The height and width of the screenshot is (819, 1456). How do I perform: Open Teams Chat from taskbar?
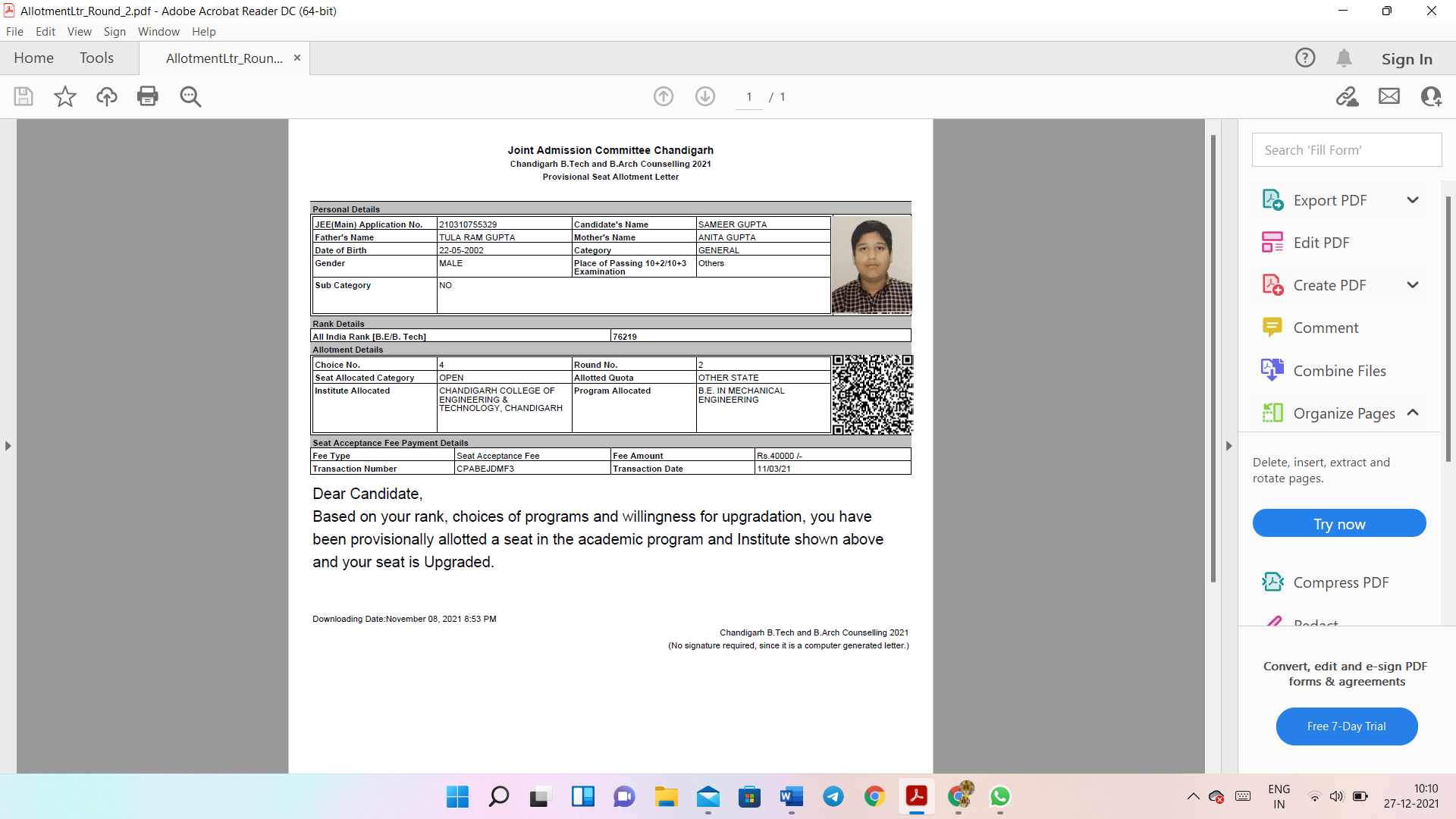coord(624,796)
